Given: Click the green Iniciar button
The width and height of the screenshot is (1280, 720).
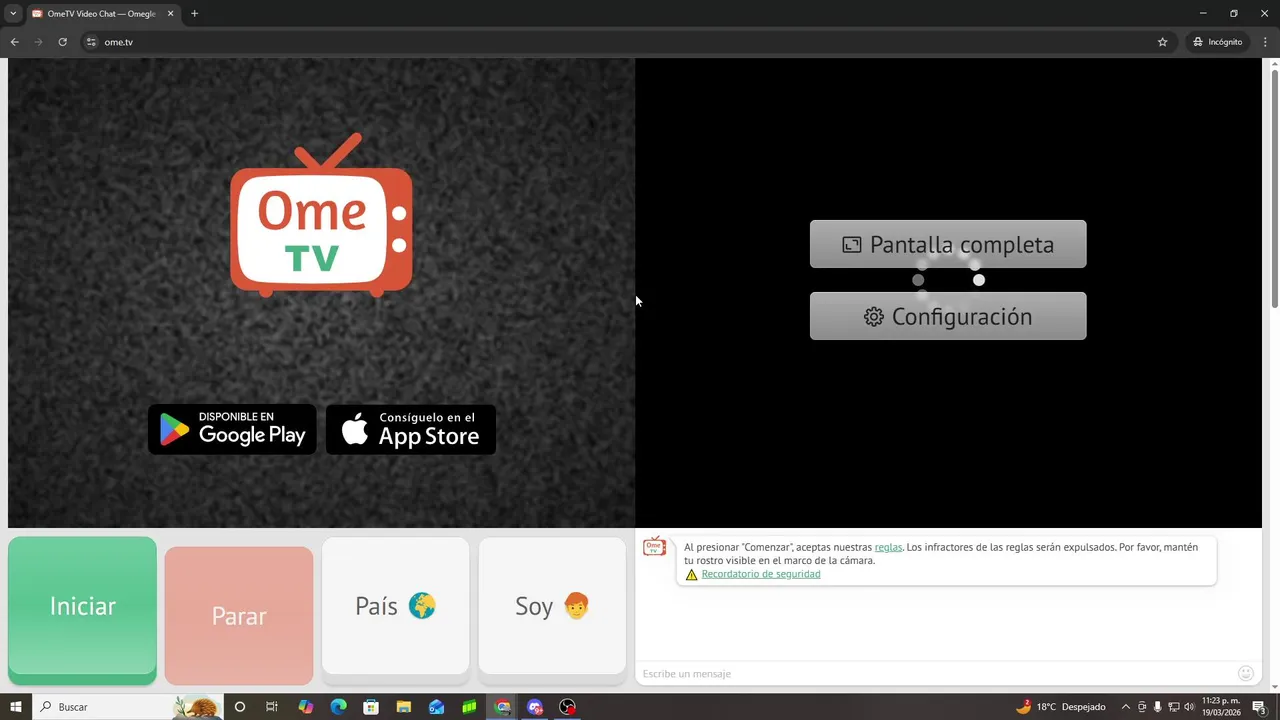Looking at the screenshot, I should coord(82,610).
